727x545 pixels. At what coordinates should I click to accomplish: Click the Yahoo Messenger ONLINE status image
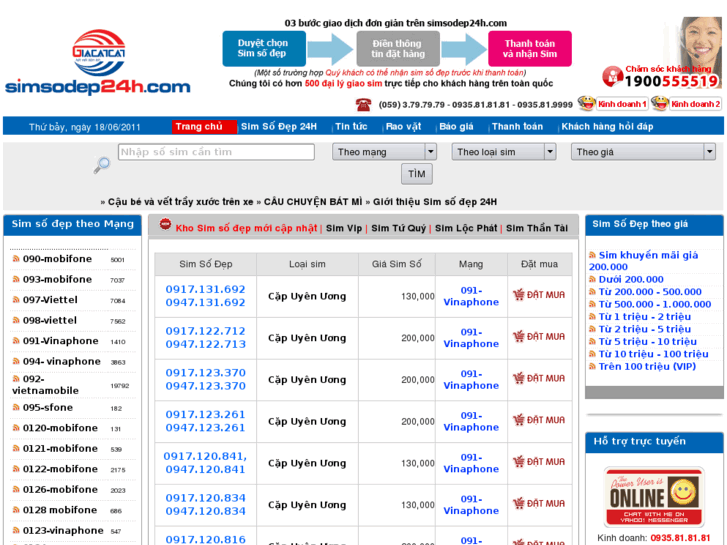[x=654, y=497]
